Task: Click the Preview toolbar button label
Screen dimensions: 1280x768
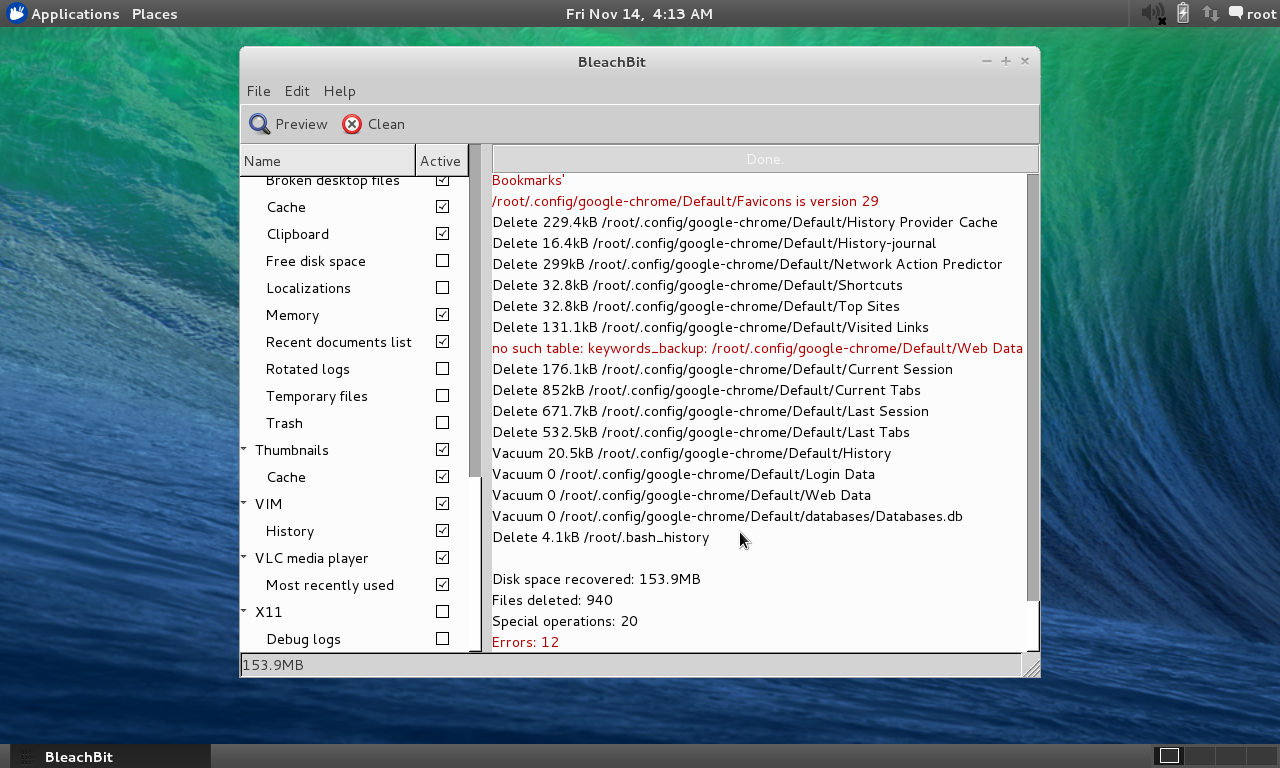Action: click(301, 124)
